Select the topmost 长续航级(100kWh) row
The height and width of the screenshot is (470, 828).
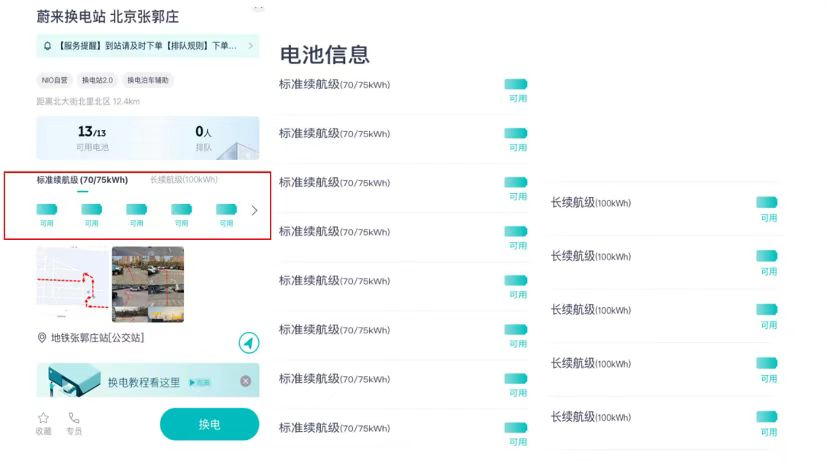tap(664, 209)
